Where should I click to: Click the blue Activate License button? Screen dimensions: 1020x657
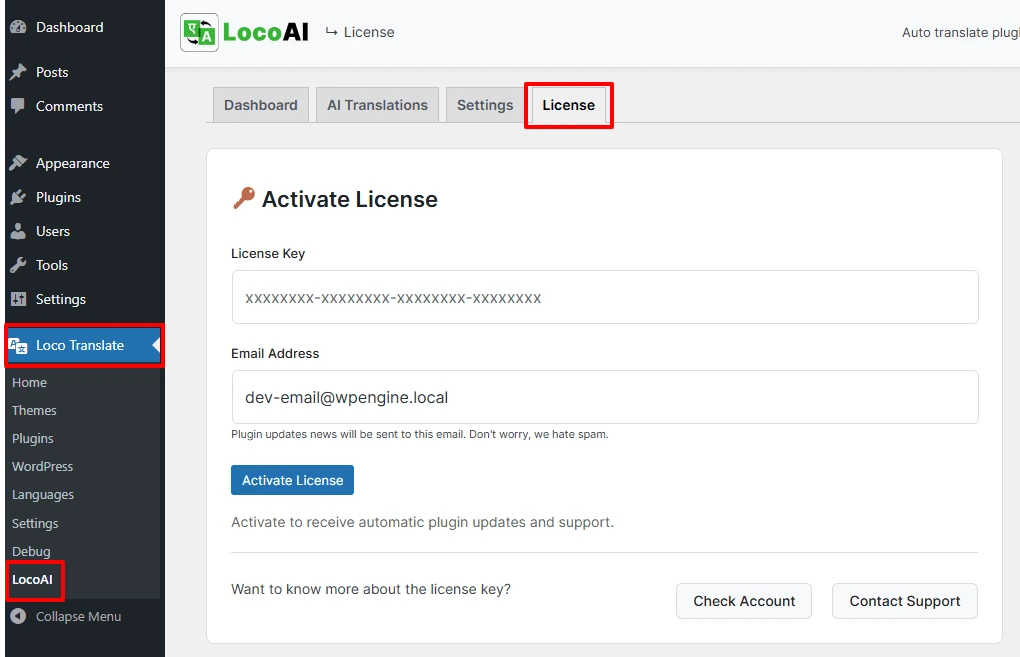point(292,480)
